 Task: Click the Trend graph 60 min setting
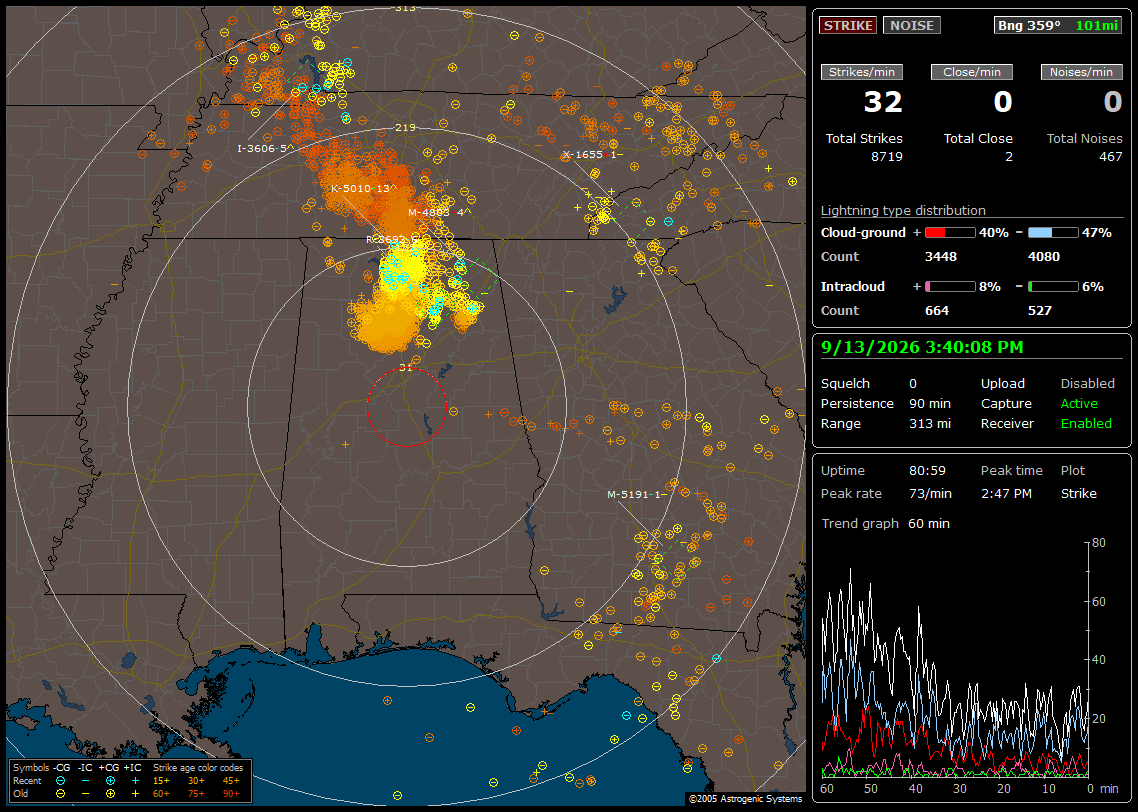pyautogui.click(x=929, y=524)
